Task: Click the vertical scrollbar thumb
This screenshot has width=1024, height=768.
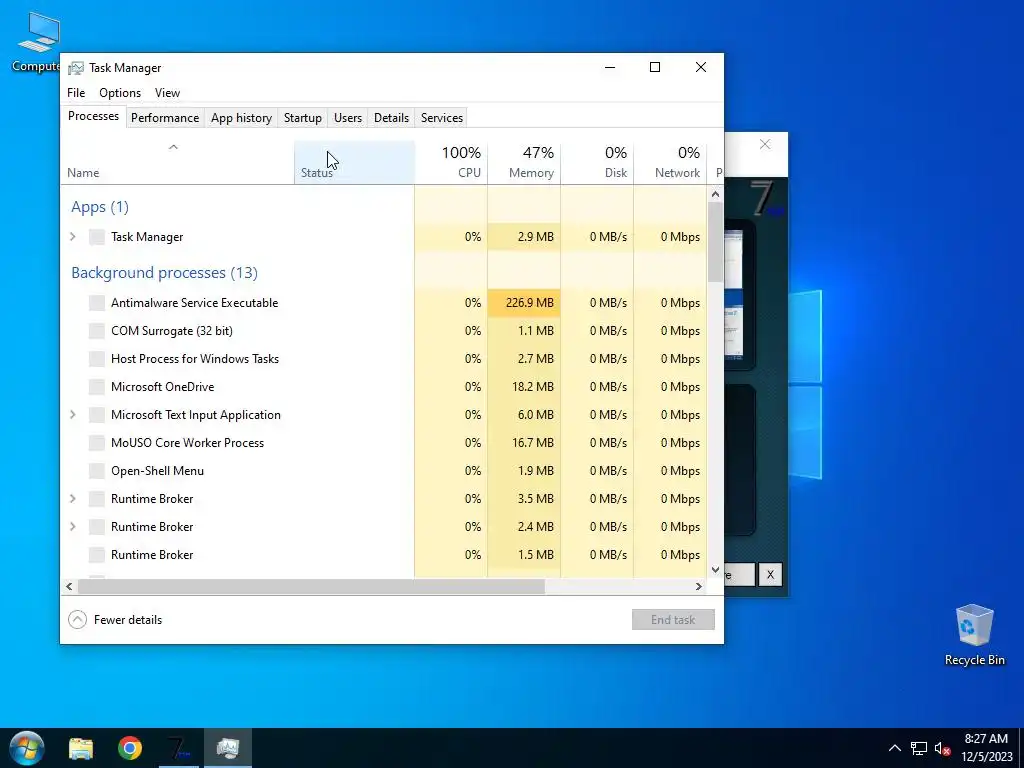Action: [715, 242]
